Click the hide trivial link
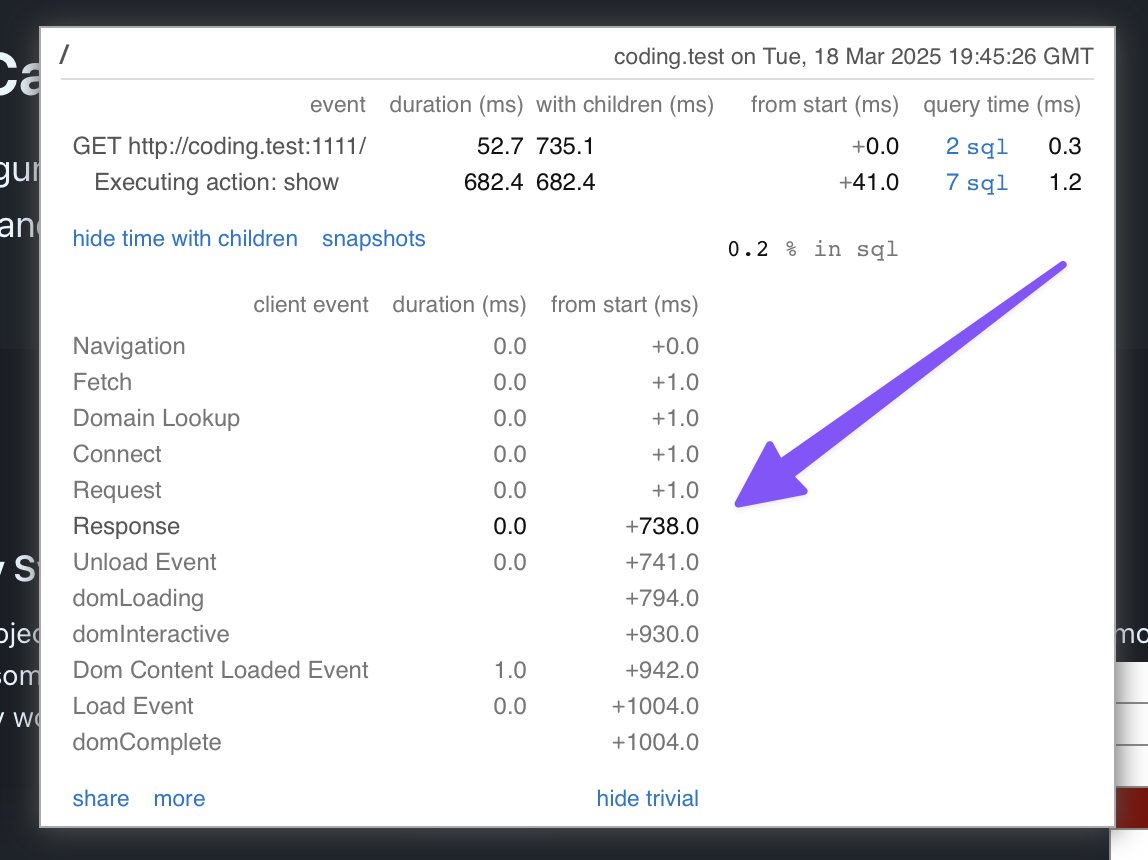 pos(647,799)
